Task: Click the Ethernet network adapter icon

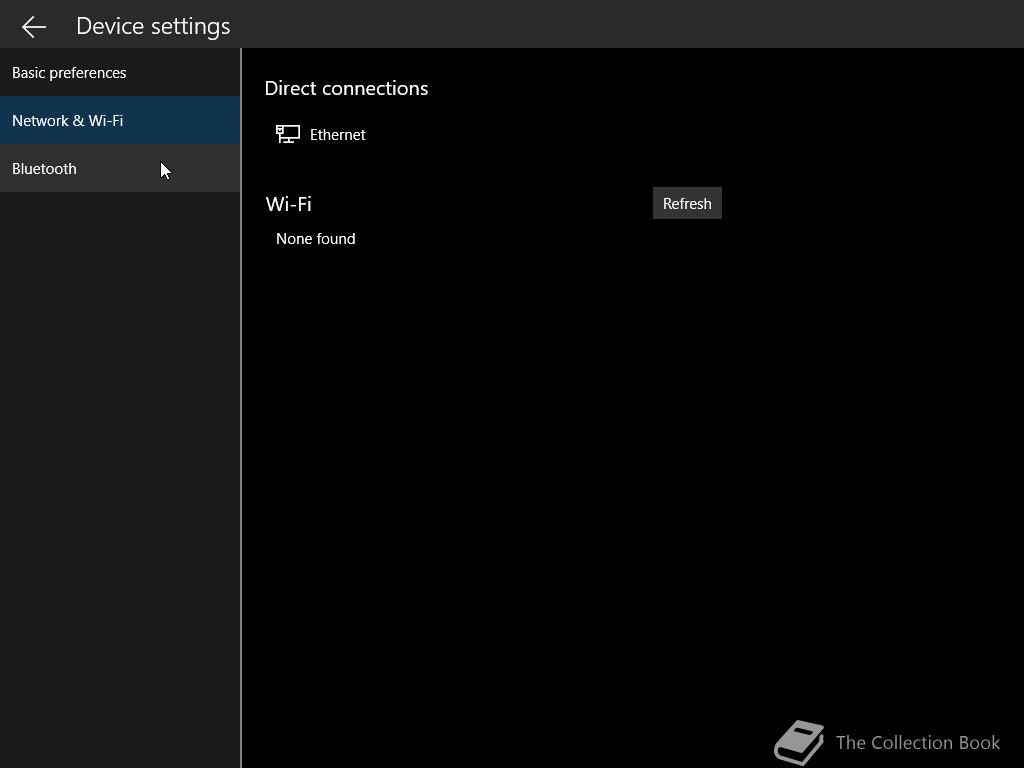Action: [x=288, y=134]
